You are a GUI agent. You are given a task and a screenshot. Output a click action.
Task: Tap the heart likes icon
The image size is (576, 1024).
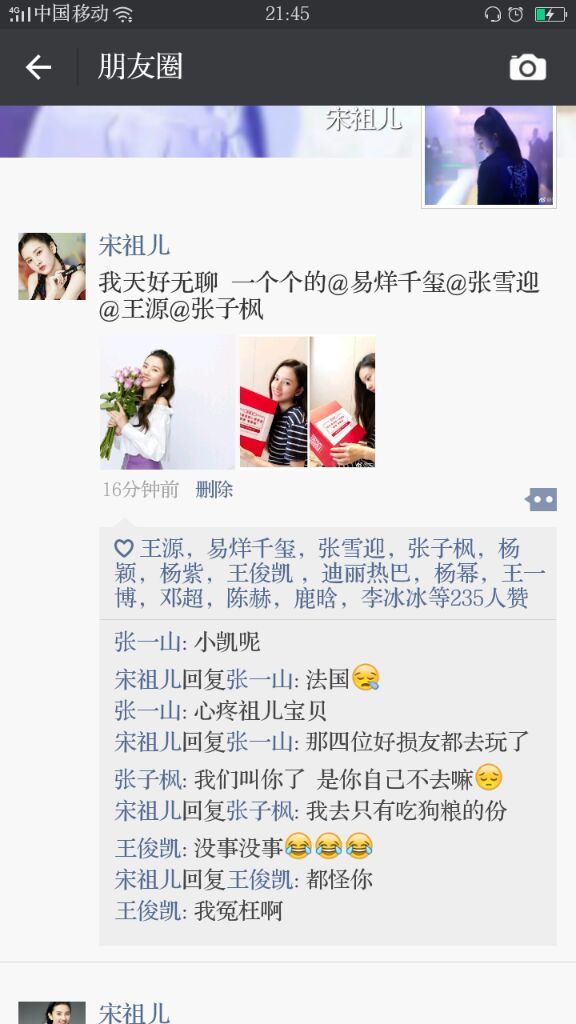(x=123, y=549)
